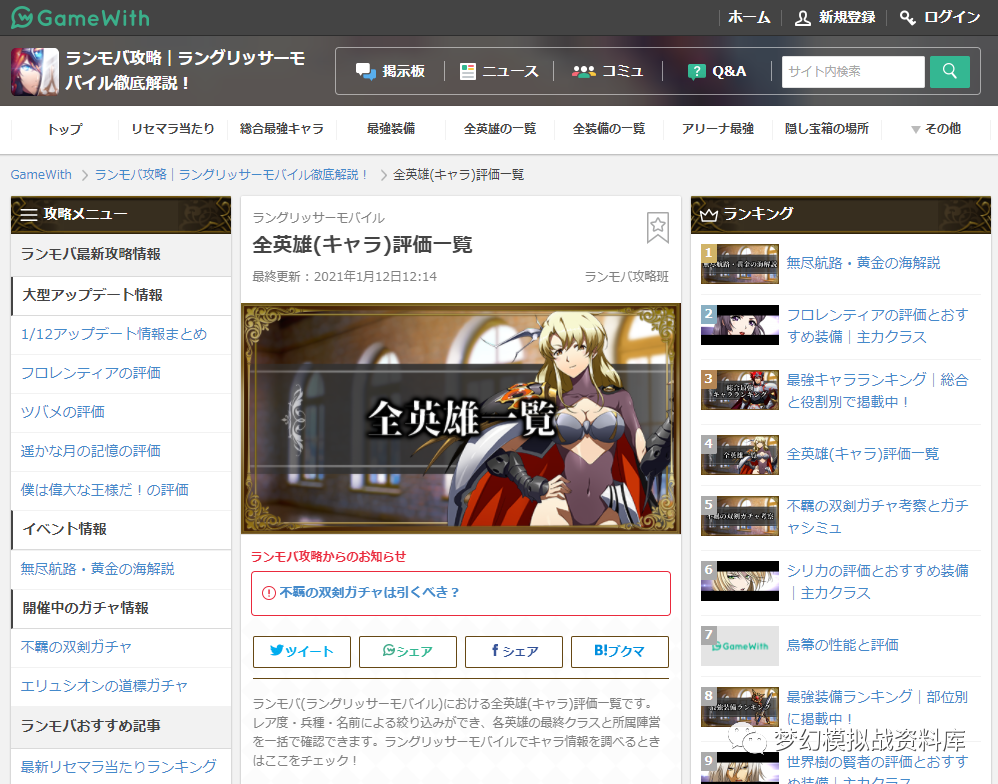Open ranking link 烏箒の性能と評価

pos(842,645)
